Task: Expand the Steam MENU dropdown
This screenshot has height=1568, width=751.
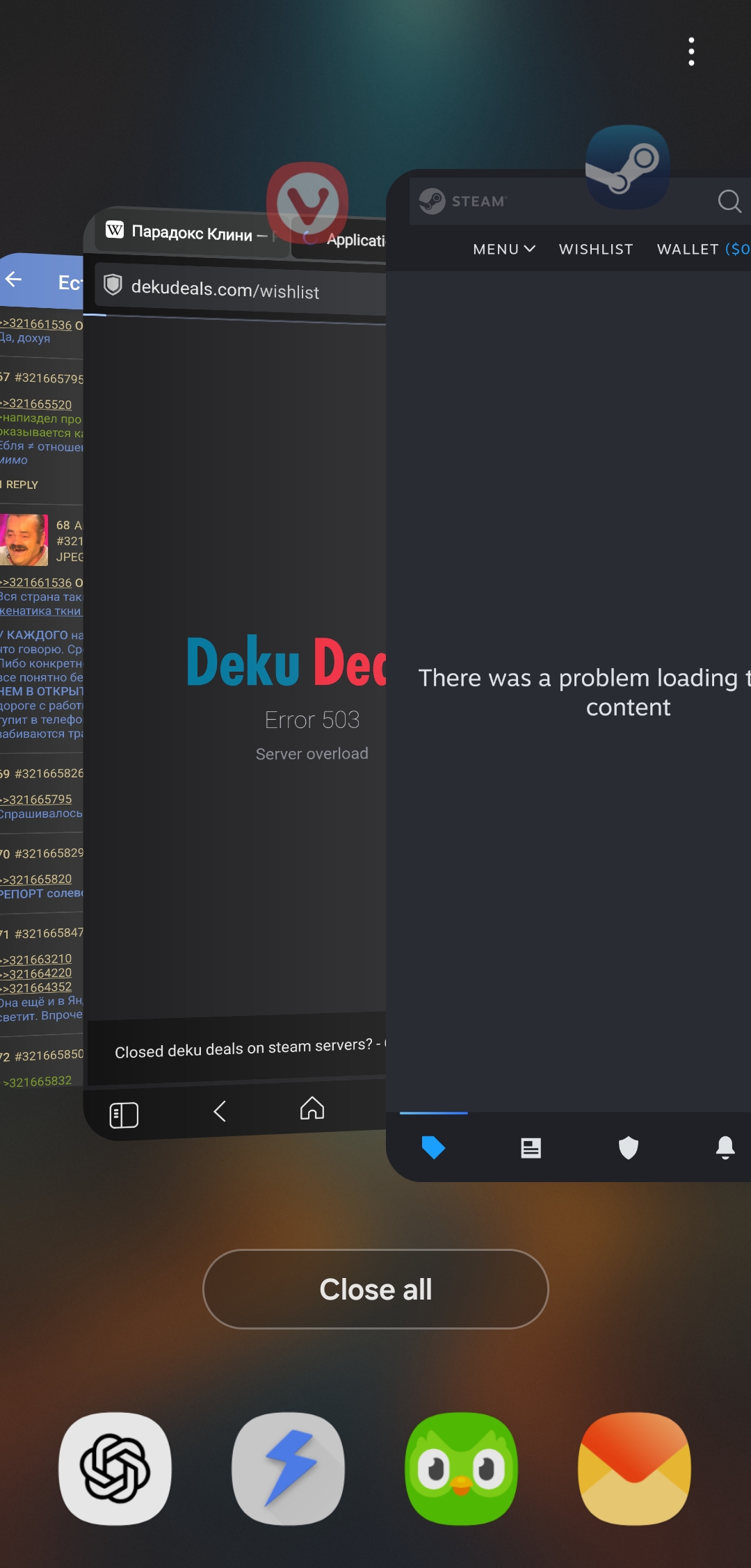Action: (x=504, y=249)
